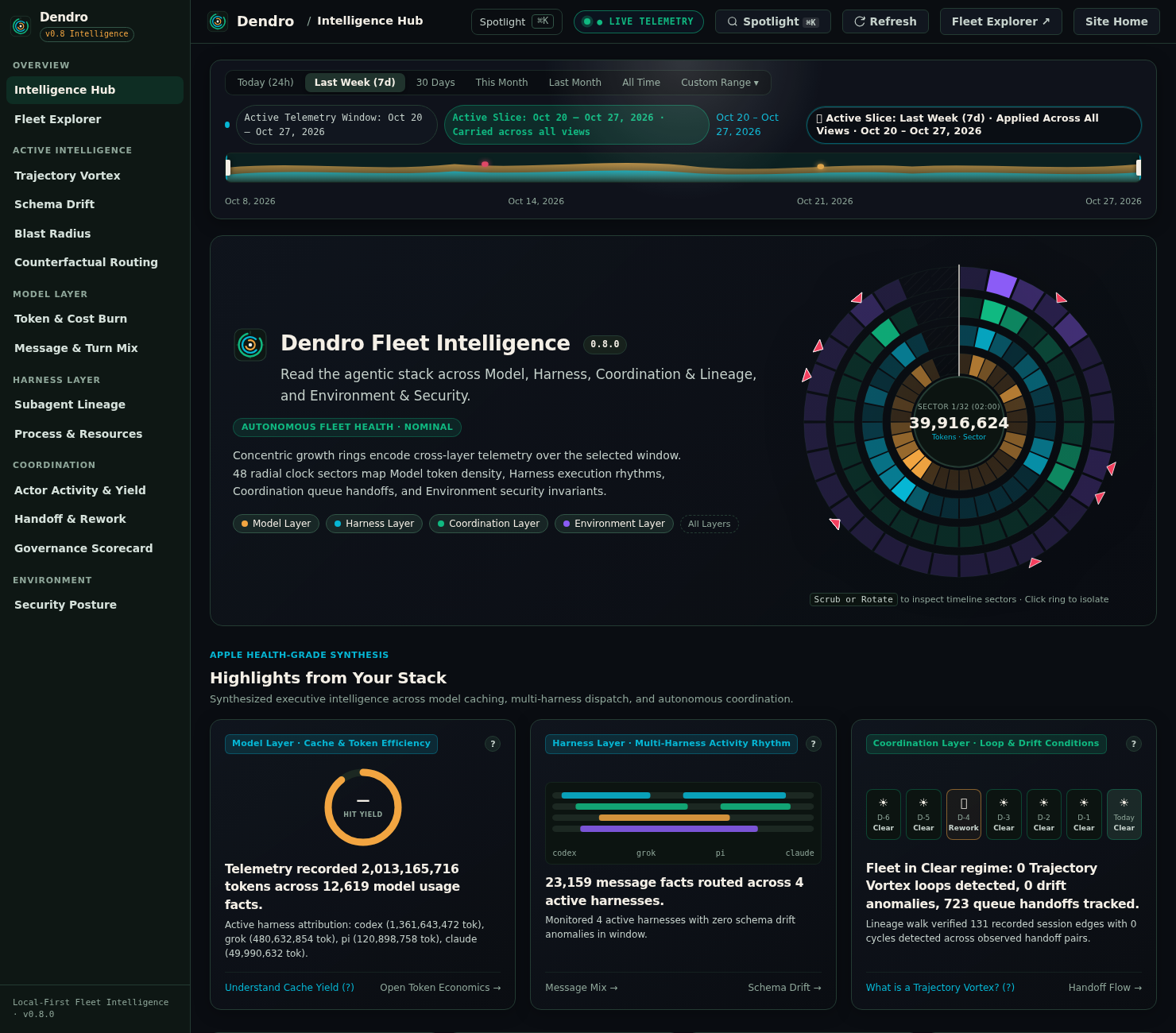The height and width of the screenshot is (1033, 1176).
Task: Select the This Month range tab
Action: pos(501,83)
